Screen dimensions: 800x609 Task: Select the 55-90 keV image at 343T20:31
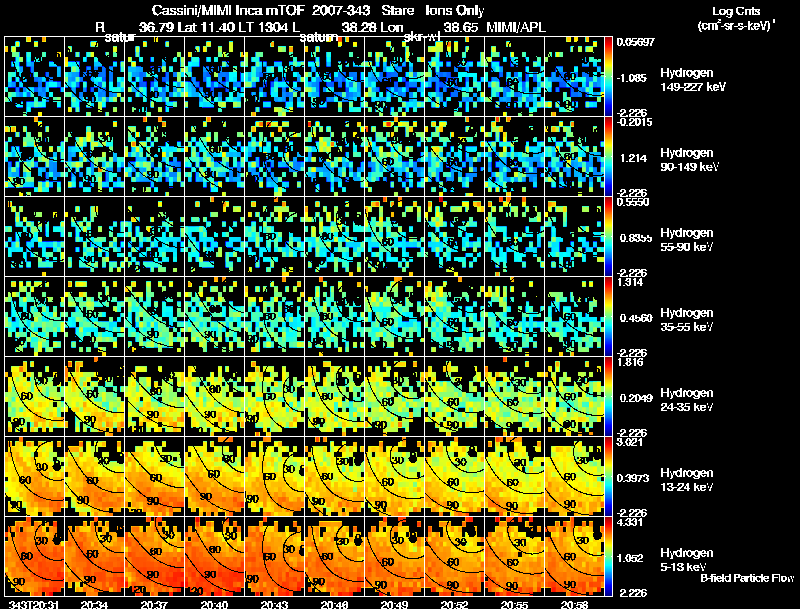[35, 237]
